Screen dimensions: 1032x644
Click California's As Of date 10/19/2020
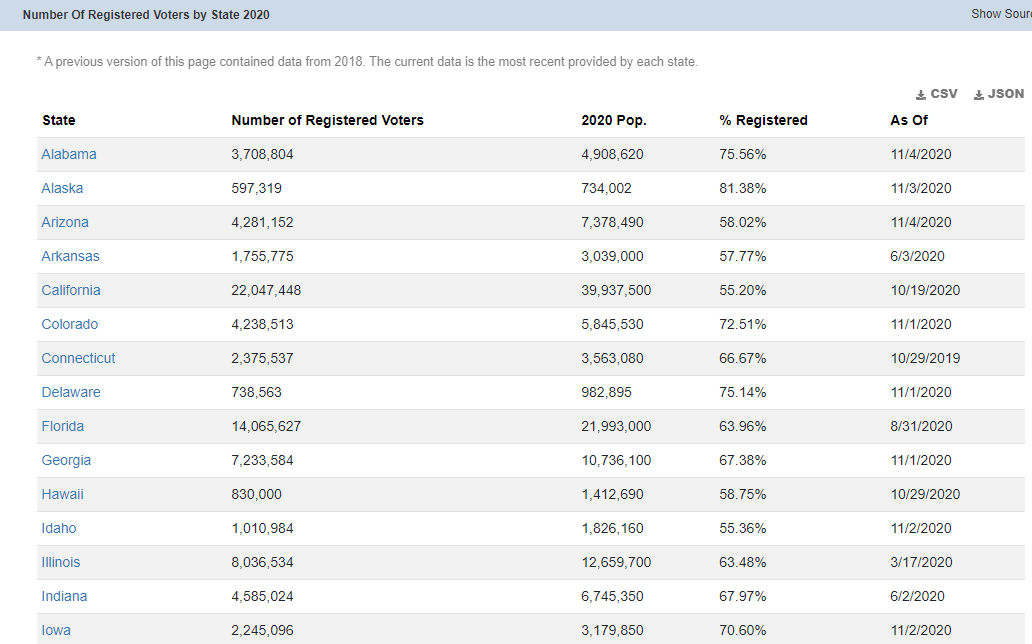(x=925, y=290)
